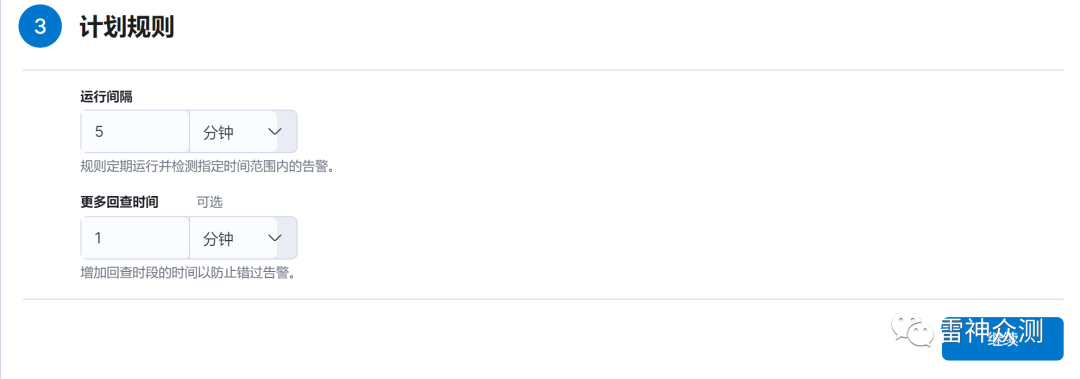Click the 更多回查时间 field label
1080x379 pixels.
click(x=119, y=202)
